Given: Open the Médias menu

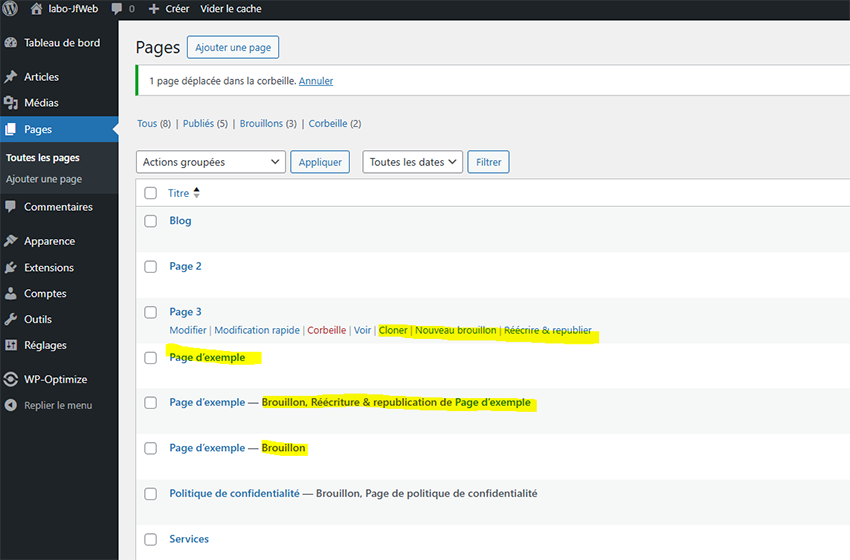Looking at the screenshot, I should tap(59, 102).
